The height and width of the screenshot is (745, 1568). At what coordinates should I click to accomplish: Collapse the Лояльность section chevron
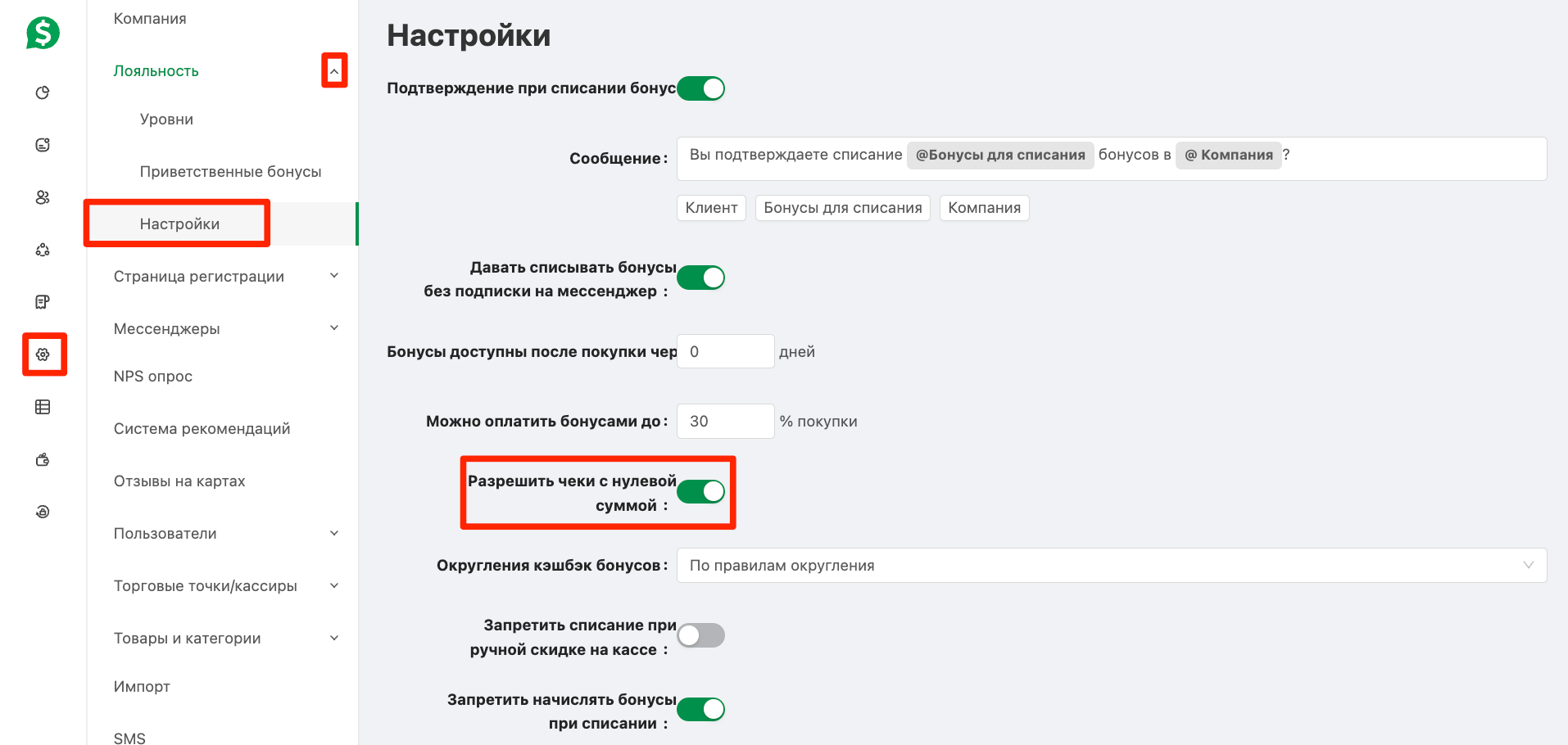[334, 71]
